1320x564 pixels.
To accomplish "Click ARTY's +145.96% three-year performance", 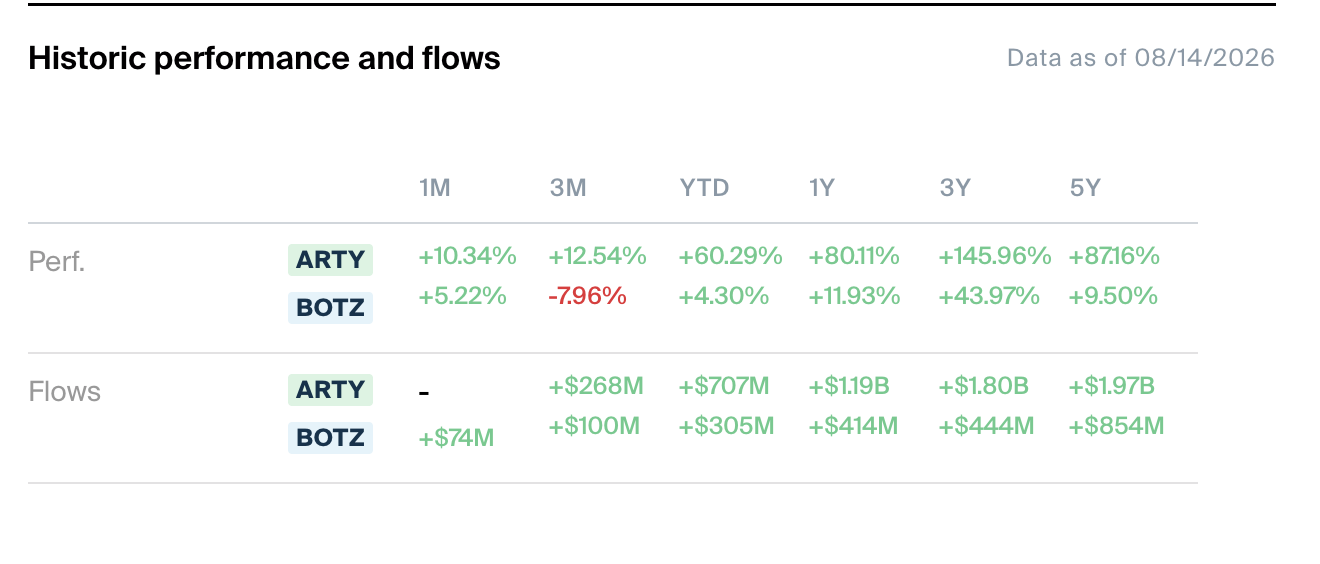I will [x=995, y=256].
